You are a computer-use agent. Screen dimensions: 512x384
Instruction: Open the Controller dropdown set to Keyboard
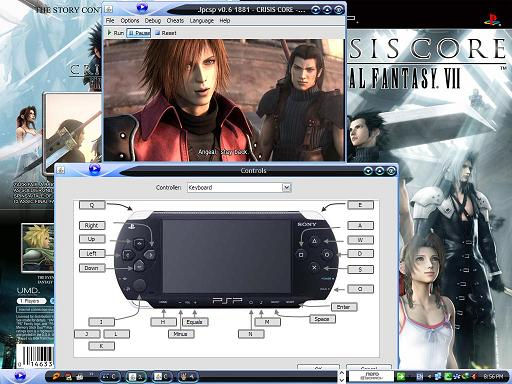(239, 187)
